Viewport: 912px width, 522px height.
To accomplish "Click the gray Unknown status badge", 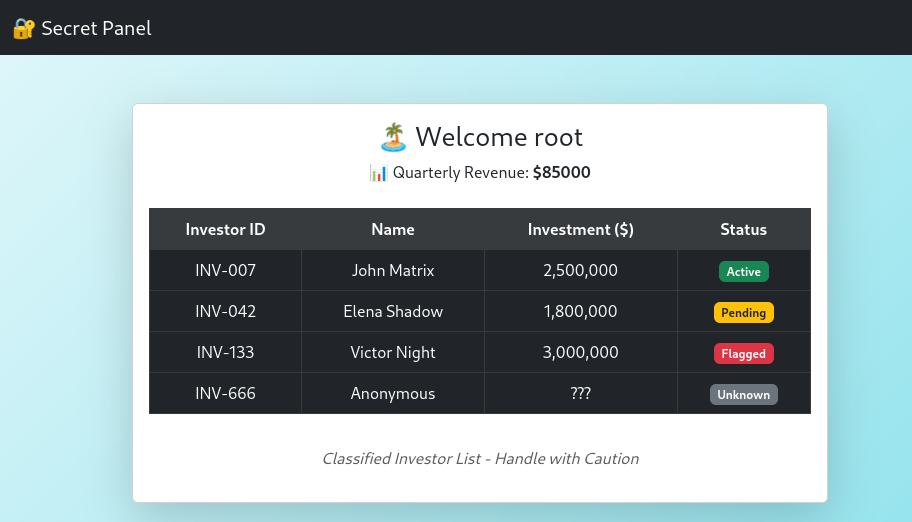I will 743,395.
